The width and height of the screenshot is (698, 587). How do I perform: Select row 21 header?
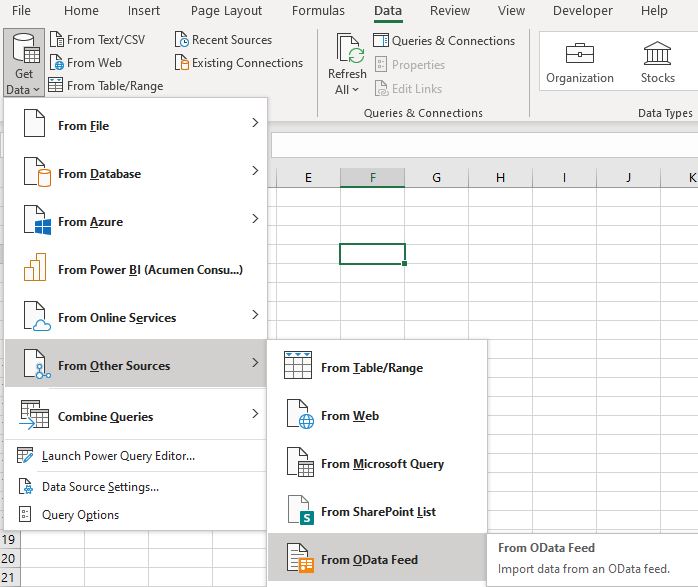(9, 578)
